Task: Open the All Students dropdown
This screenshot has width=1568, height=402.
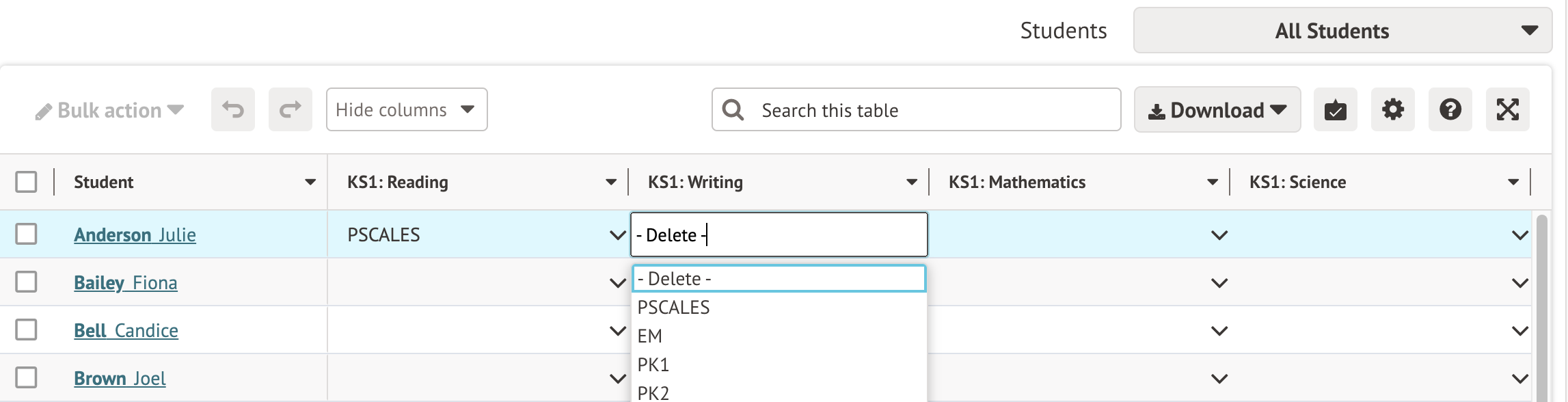Action: [x=1342, y=31]
